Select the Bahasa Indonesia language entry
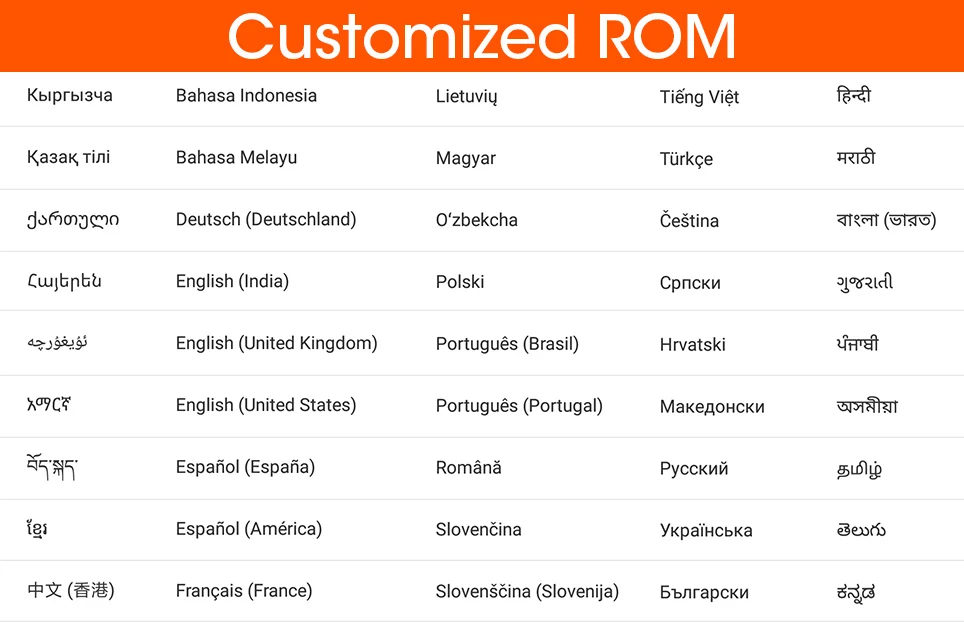 [246, 95]
